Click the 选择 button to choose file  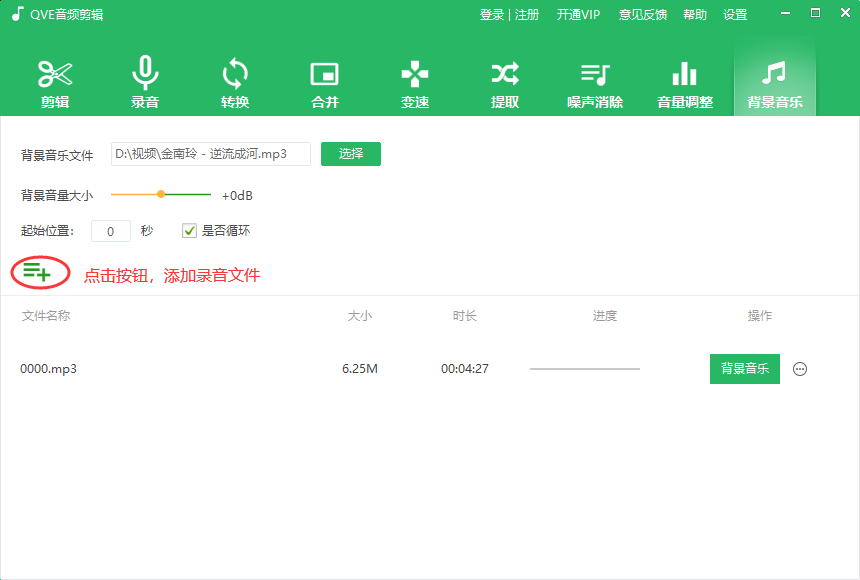click(351, 154)
